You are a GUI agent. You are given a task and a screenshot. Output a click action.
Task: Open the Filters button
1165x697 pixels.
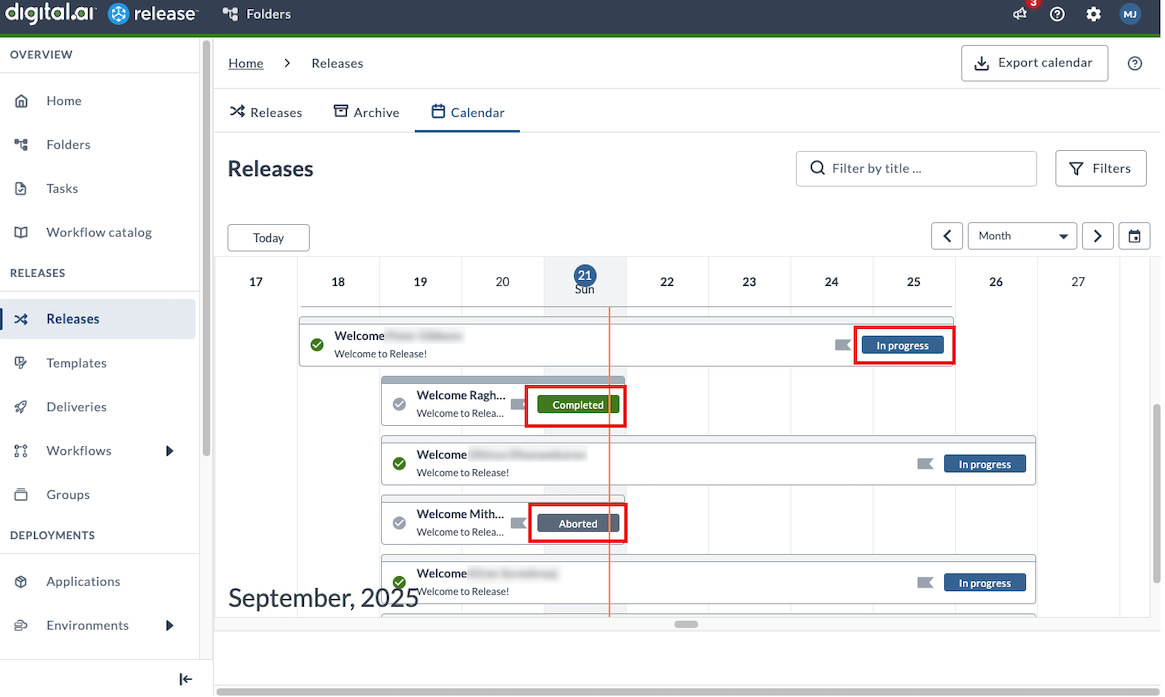point(1100,168)
